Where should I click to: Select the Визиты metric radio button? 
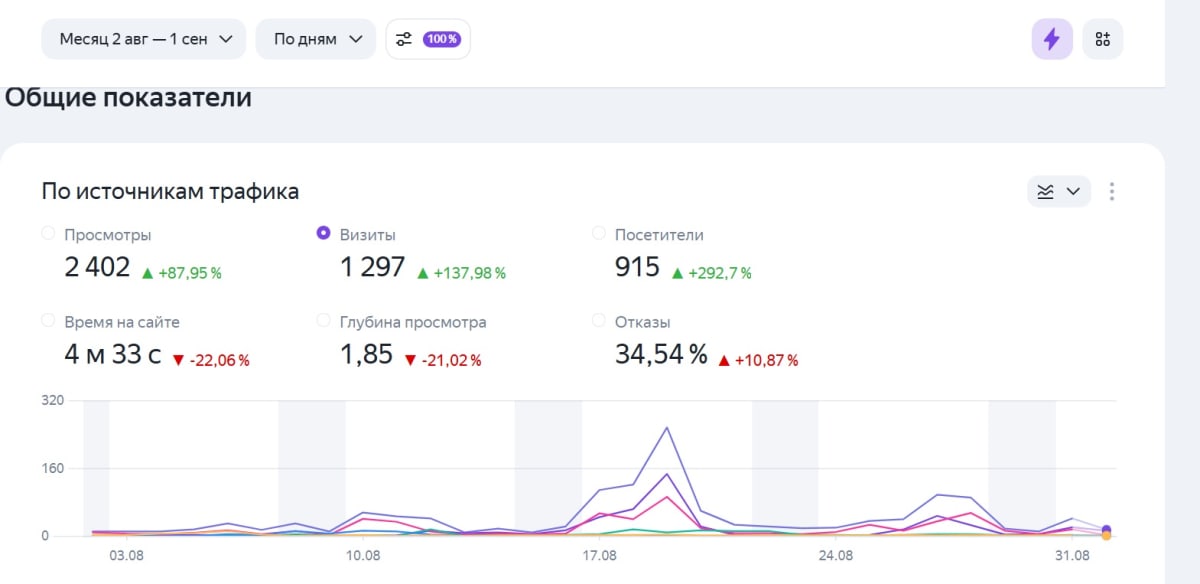(323, 234)
